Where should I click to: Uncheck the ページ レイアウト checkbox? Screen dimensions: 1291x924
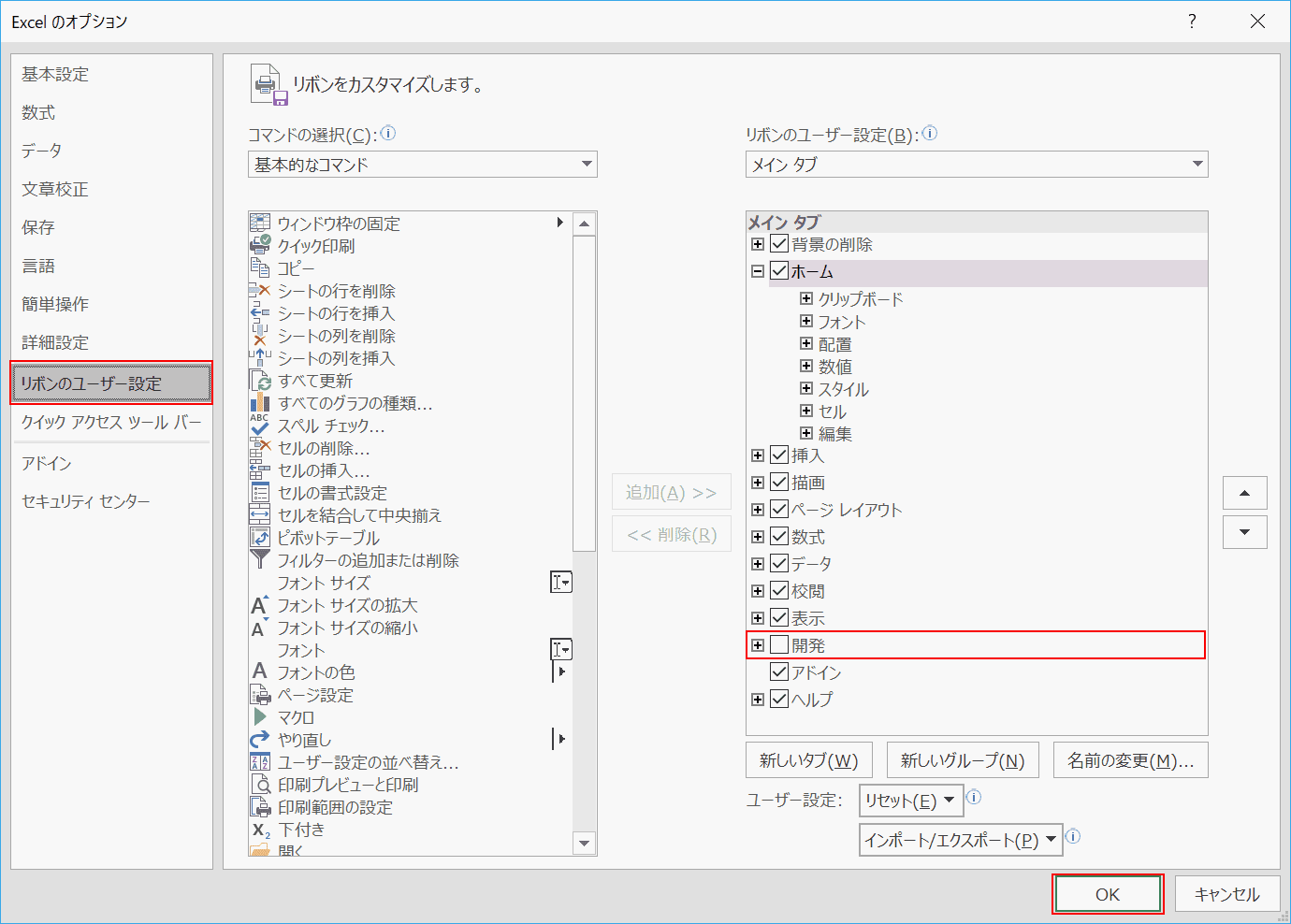coord(779,510)
